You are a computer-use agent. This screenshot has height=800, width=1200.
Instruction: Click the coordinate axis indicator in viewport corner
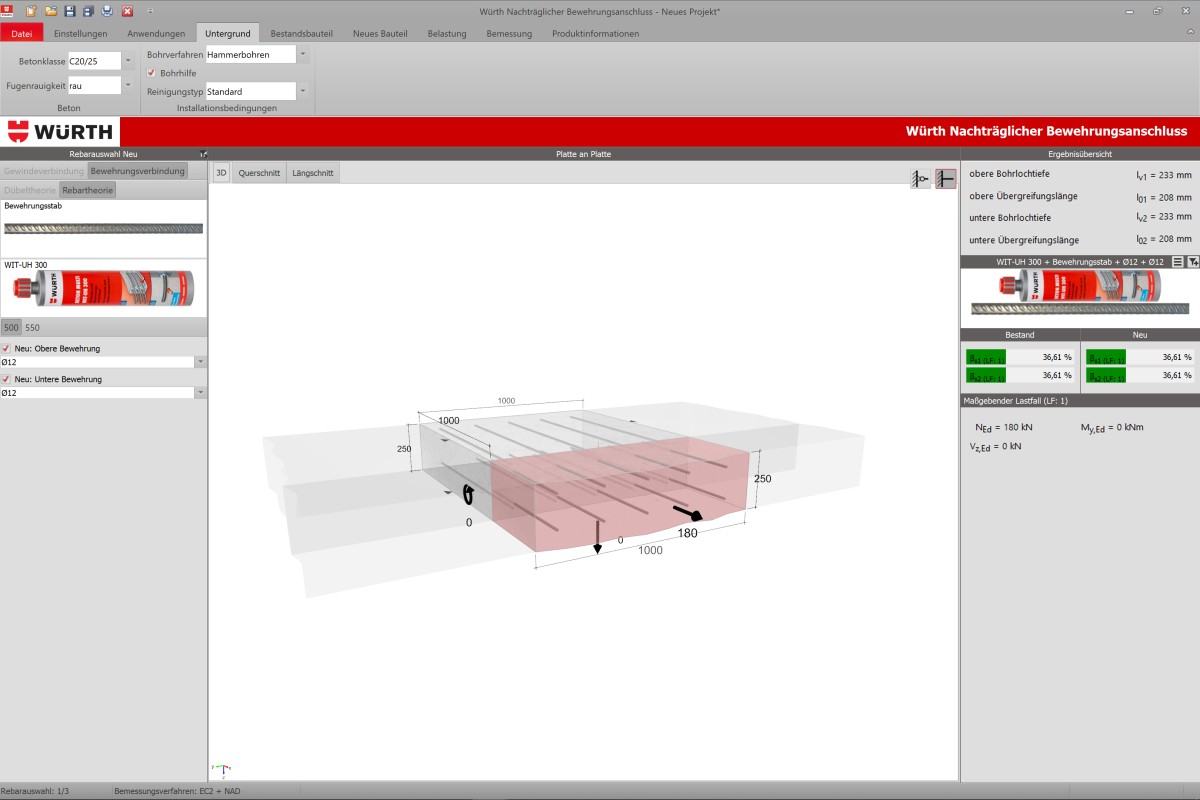(x=222, y=770)
